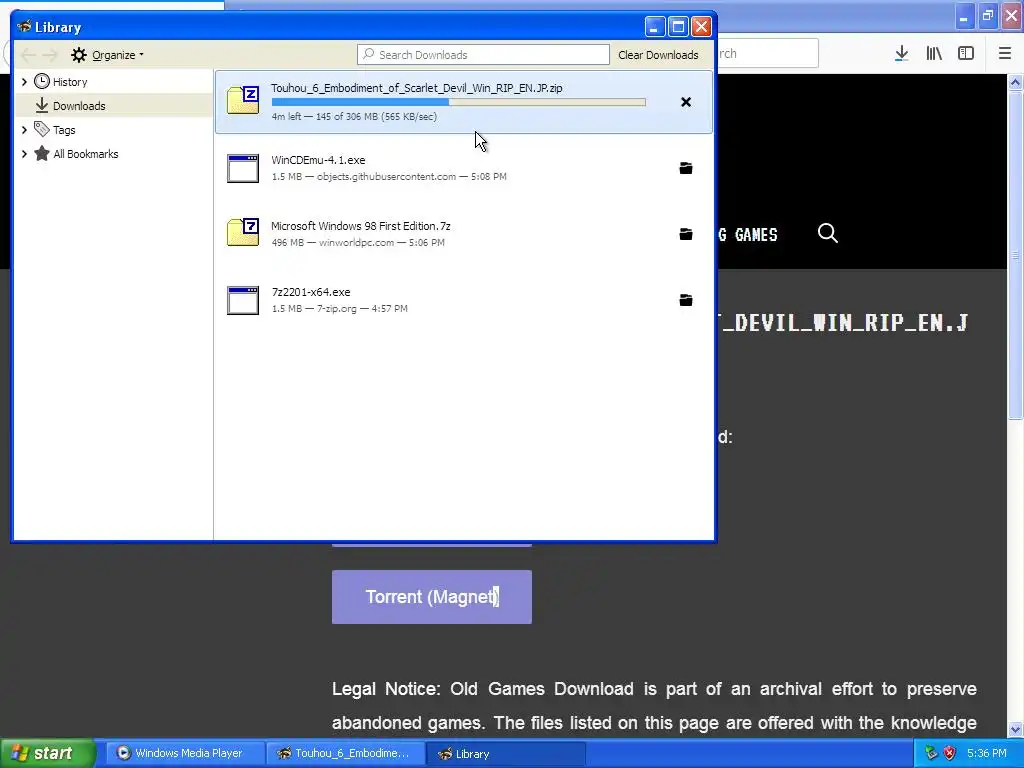The width and height of the screenshot is (1024, 768).
Task: Click the 7z2201-x64.exe file icon
Action: coord(243,300)
